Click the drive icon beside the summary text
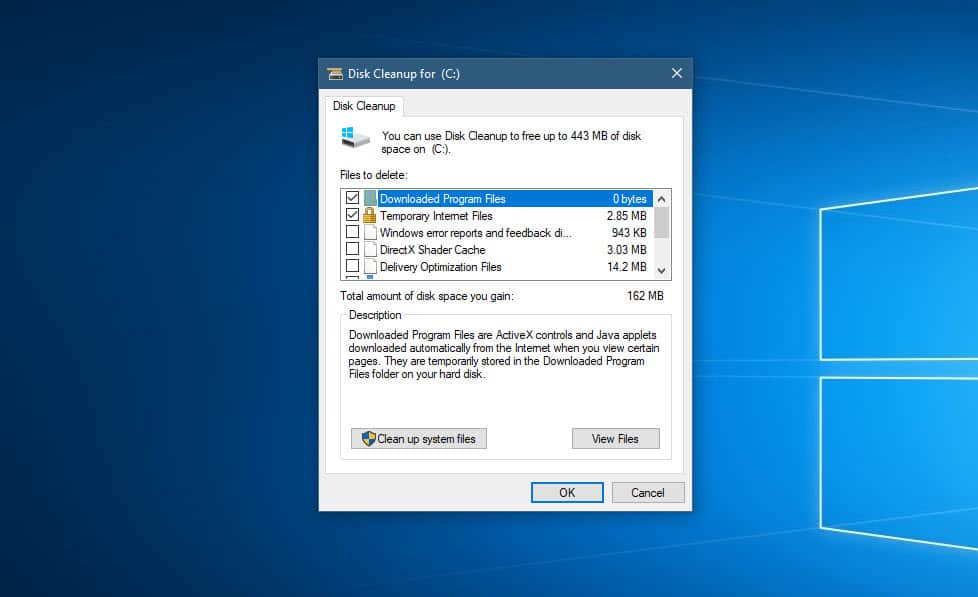Screen dimensions: 978x597 tap(356, 138)
